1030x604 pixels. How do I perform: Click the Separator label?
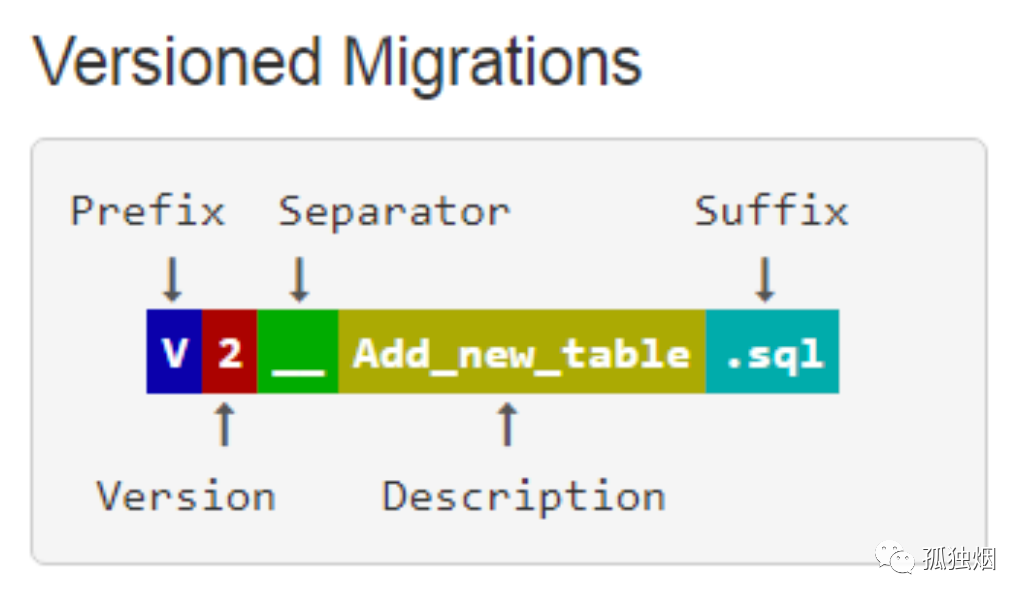point(394,212)
